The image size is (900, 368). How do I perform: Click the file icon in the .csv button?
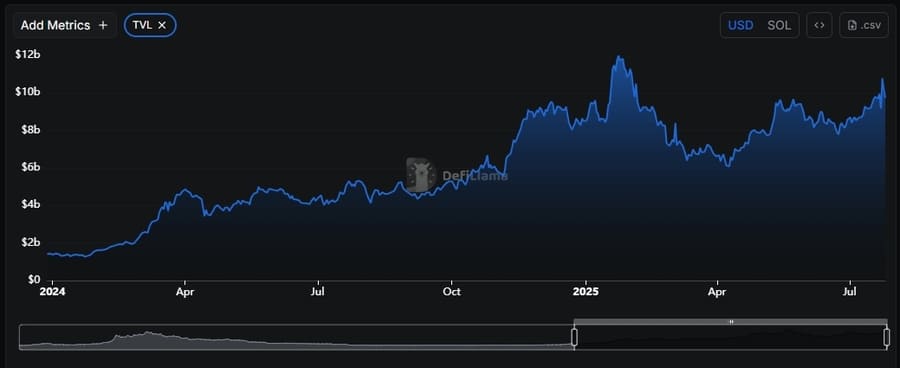point(852,25)
